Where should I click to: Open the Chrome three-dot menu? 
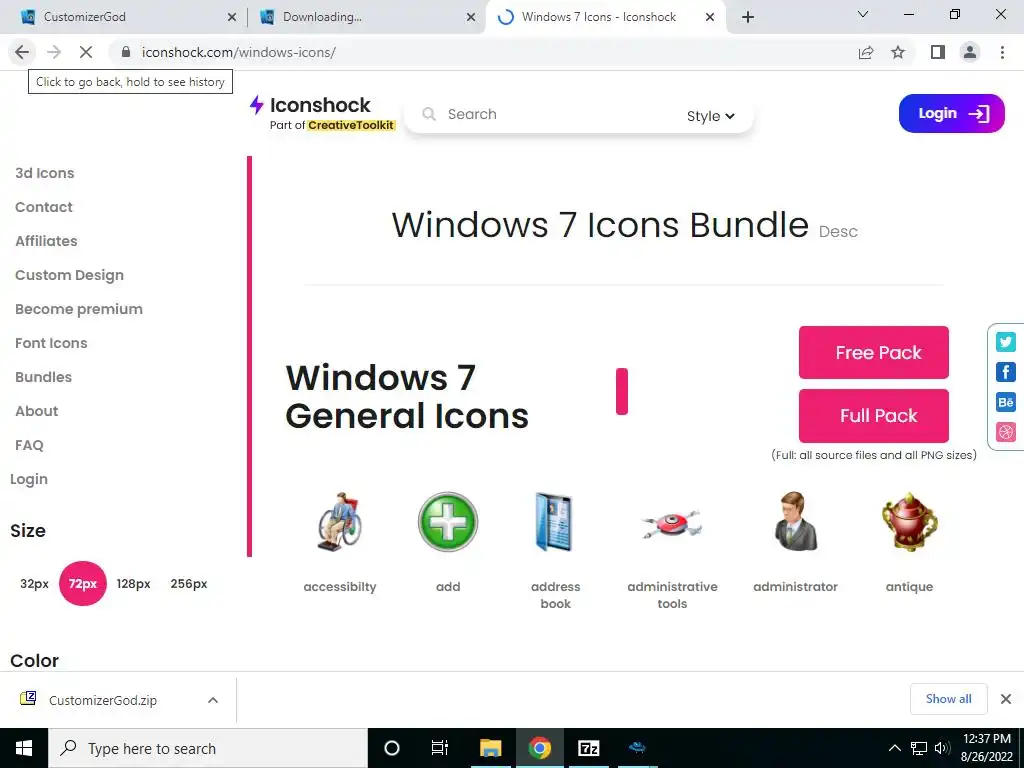pos(1002,52)
